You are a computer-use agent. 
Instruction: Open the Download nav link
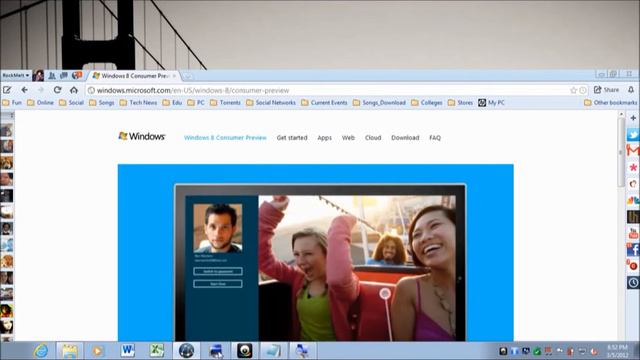click(405, 138)
